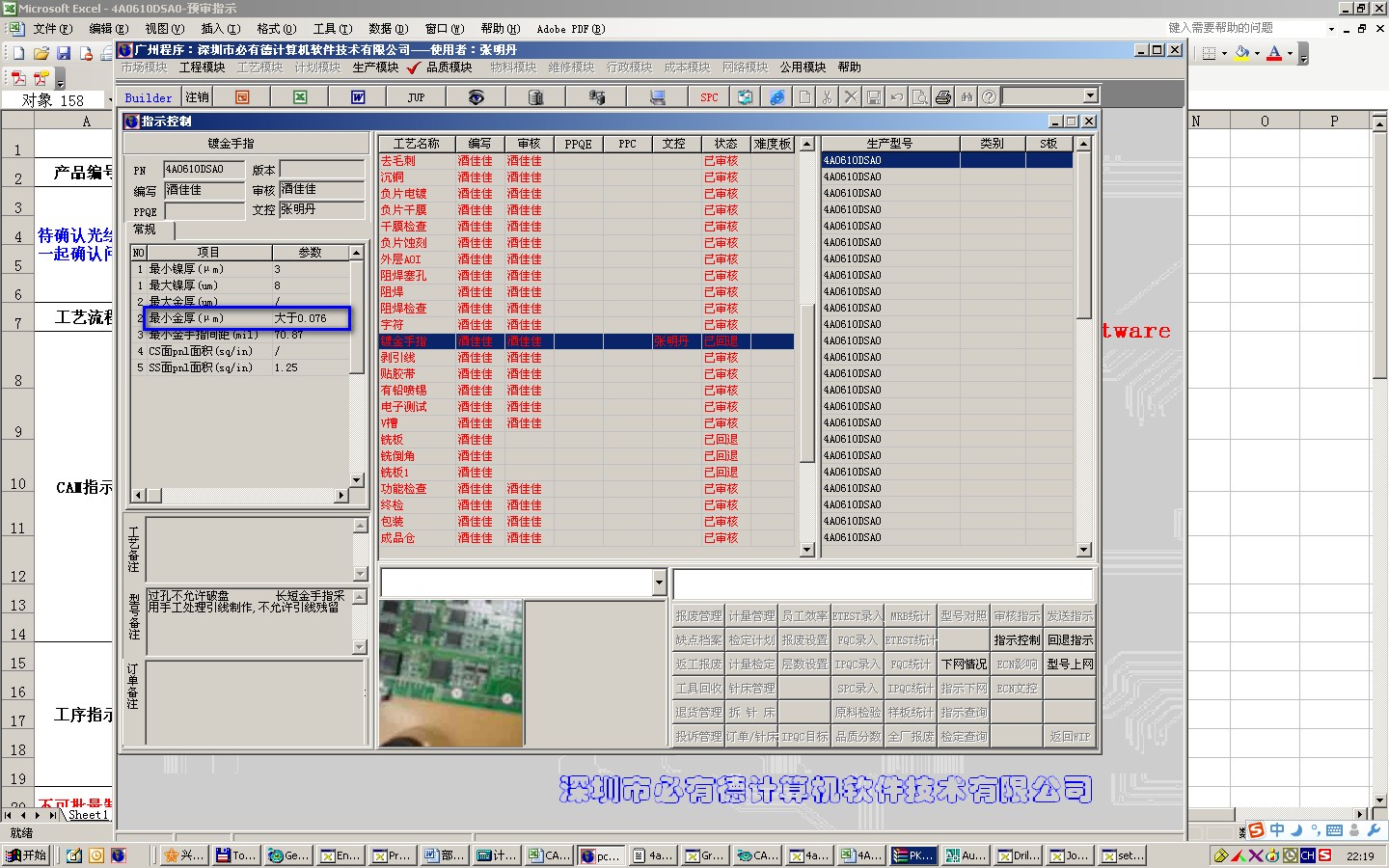Click the Internet Explorer toolbar icon
This screenshot has width=1389, height=868.
tap(777, 97)
